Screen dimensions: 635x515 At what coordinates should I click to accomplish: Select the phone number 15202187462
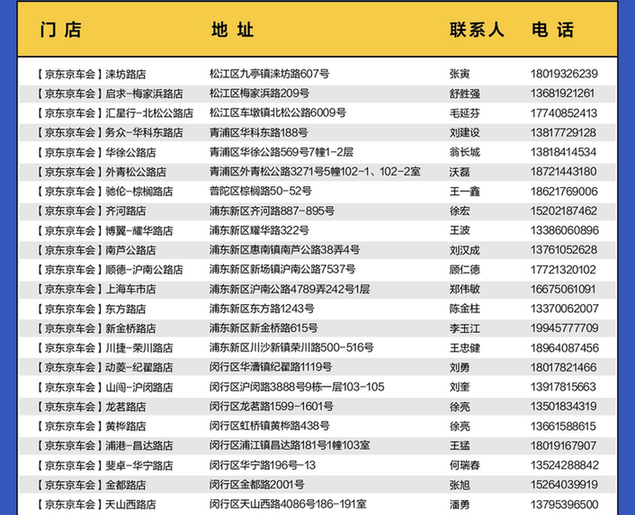point(564,211)
